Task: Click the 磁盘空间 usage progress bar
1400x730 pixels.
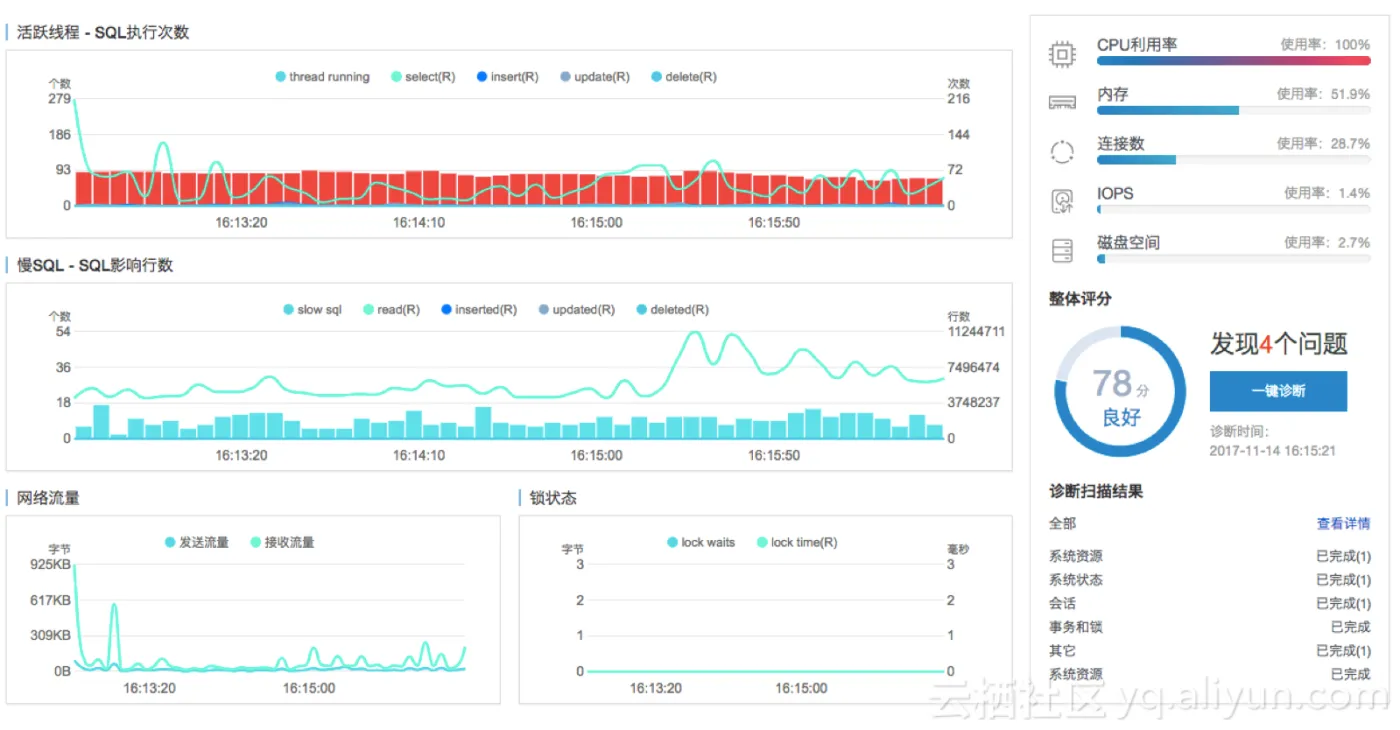Action: pyautogui.click(x=1234, y=258)
